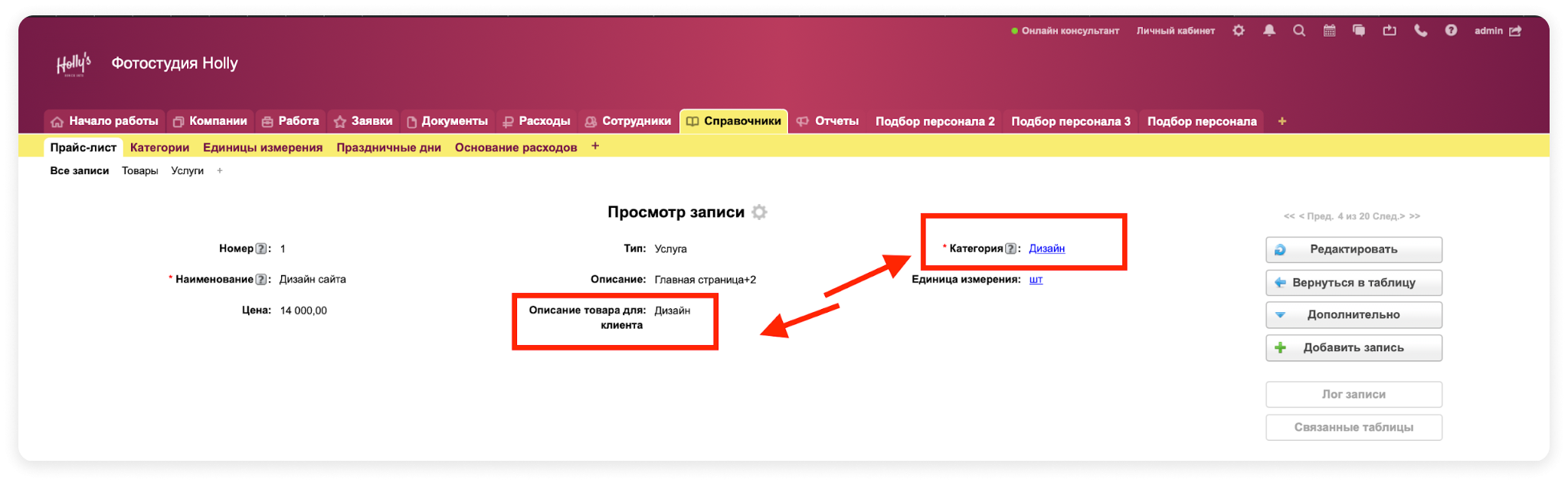
Task: Expand the Дополнительно dropdown button
Action: (x=1354, y=315)
